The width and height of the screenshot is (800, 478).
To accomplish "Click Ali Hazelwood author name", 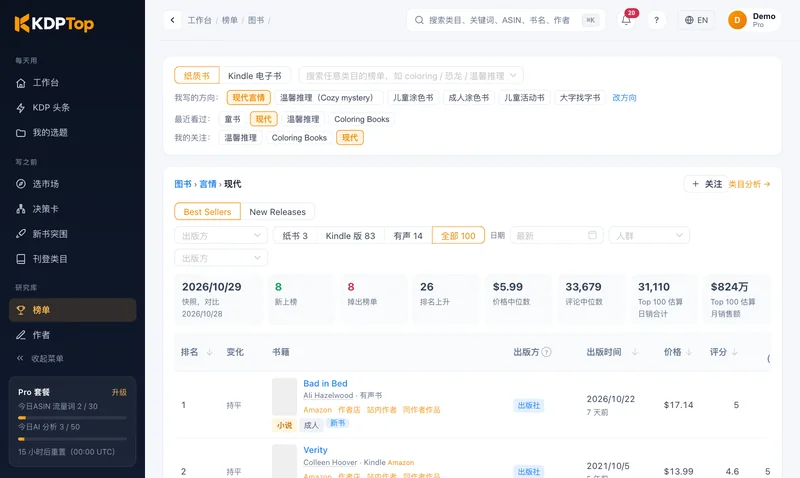I will 328,395.
